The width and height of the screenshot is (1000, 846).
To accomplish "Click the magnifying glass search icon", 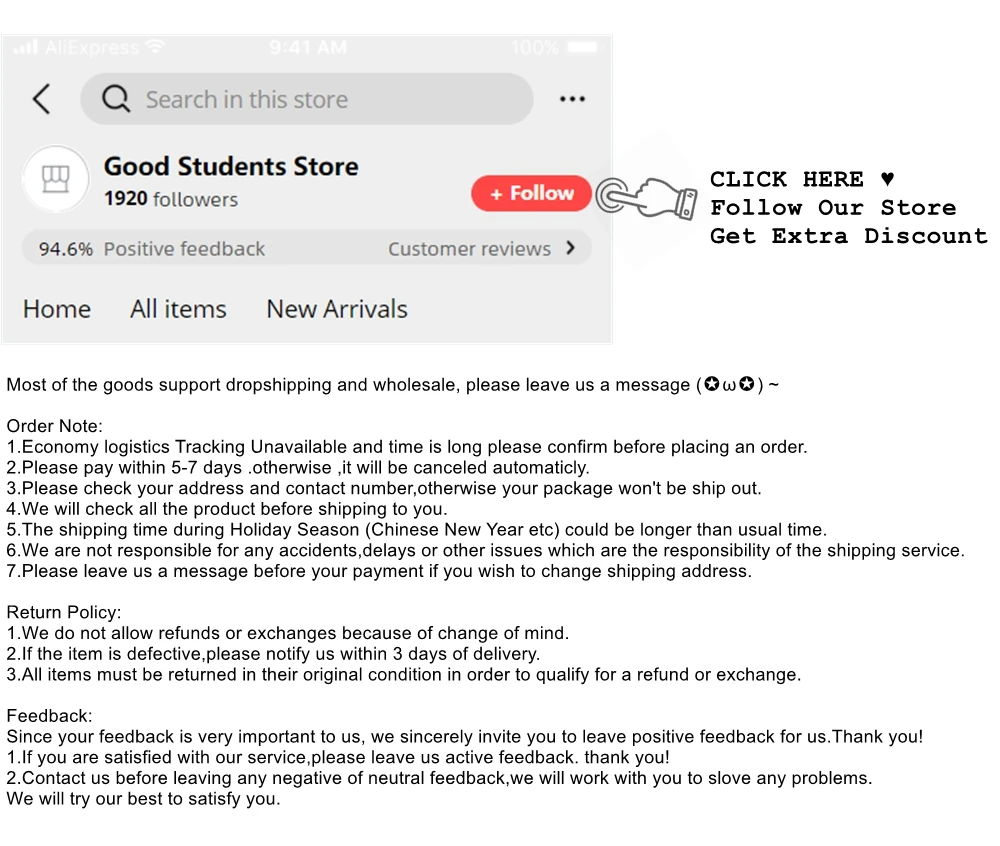I will 116,99.
